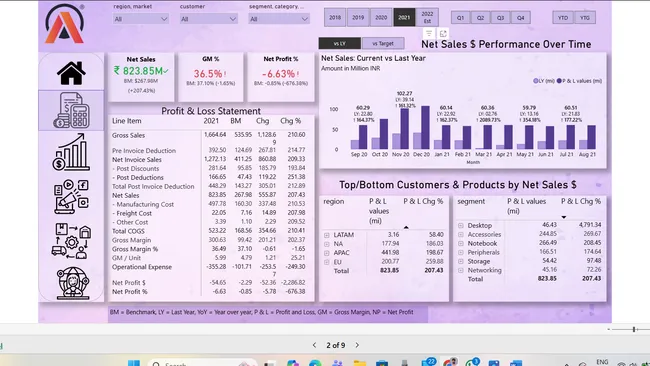Expand the APAC region row
The width and height of the screenshot is (650, 366).
tap(327, 253)
